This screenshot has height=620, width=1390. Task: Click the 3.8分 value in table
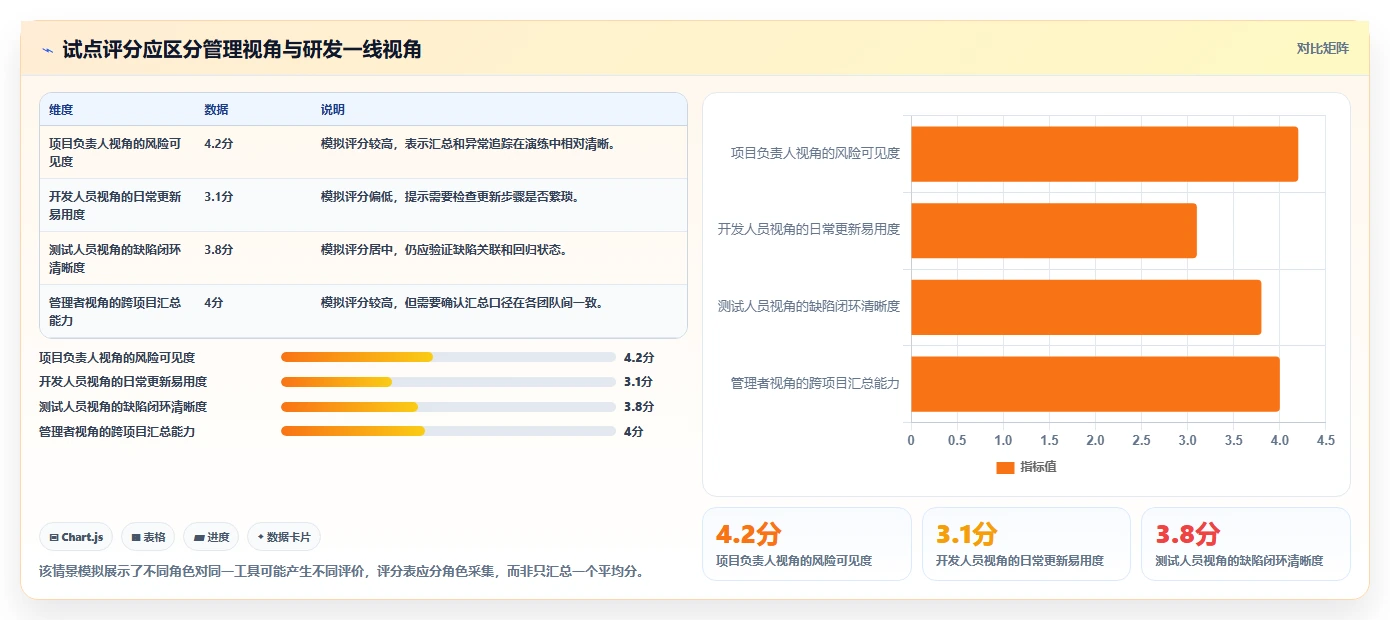(219, 249)
